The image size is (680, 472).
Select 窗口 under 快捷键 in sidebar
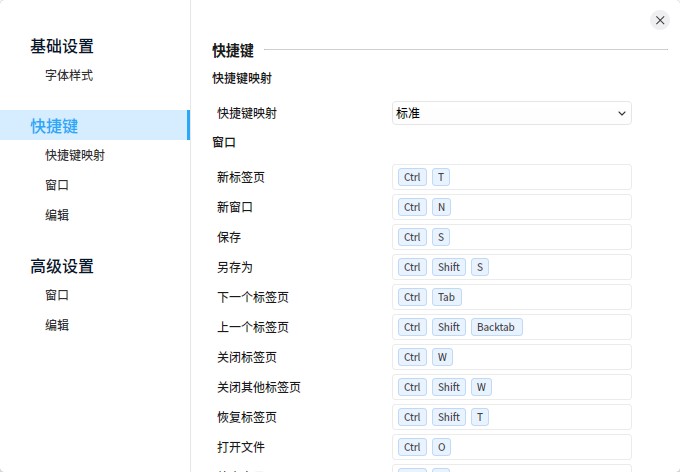point(57,185)
